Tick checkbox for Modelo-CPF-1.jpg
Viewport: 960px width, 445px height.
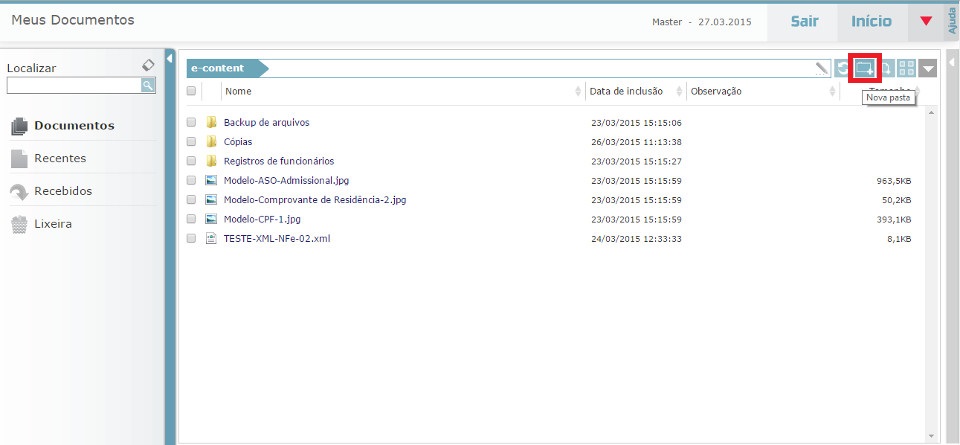(x=191, y=219)
